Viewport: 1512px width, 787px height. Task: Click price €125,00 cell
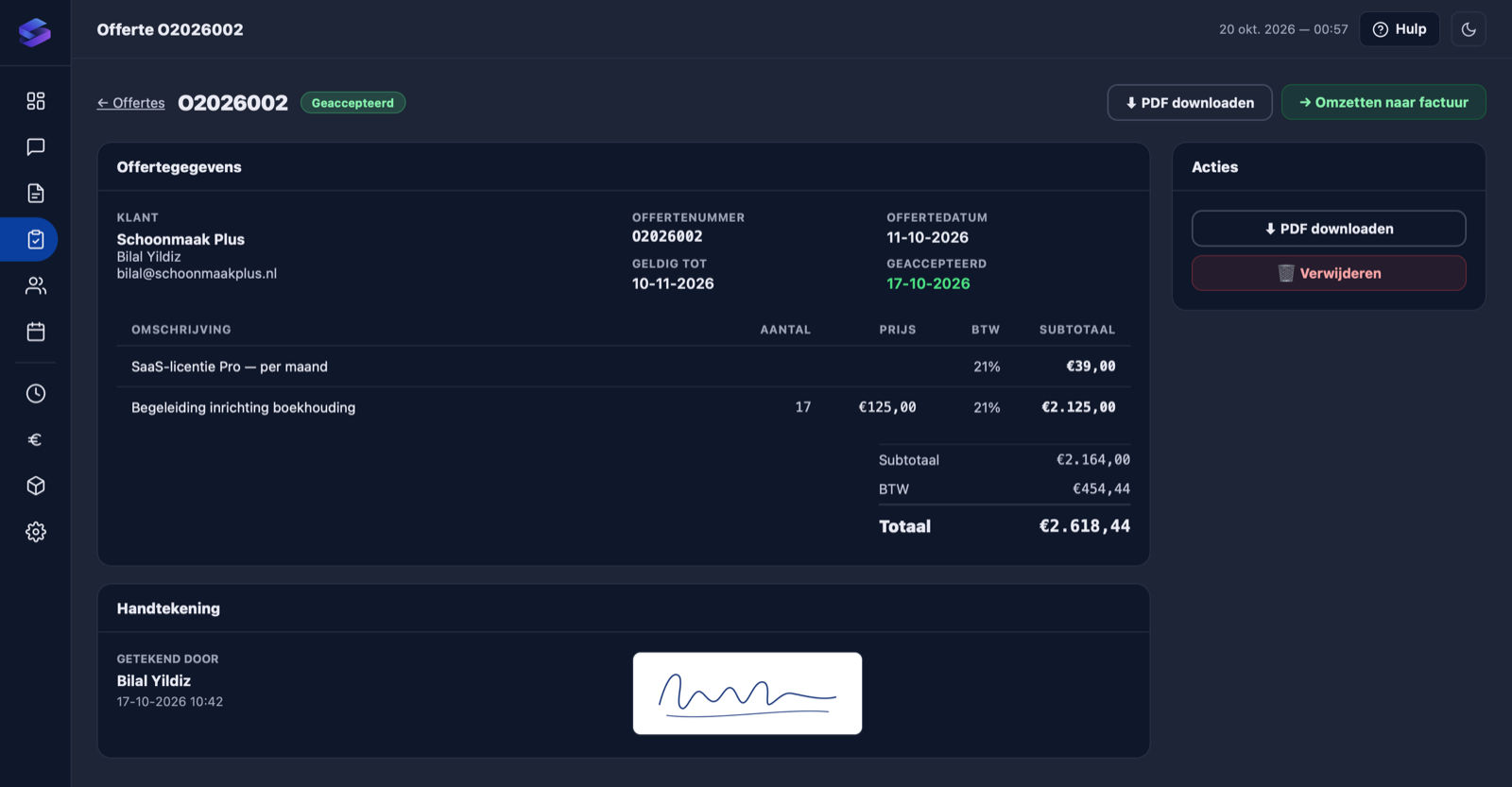886,407
